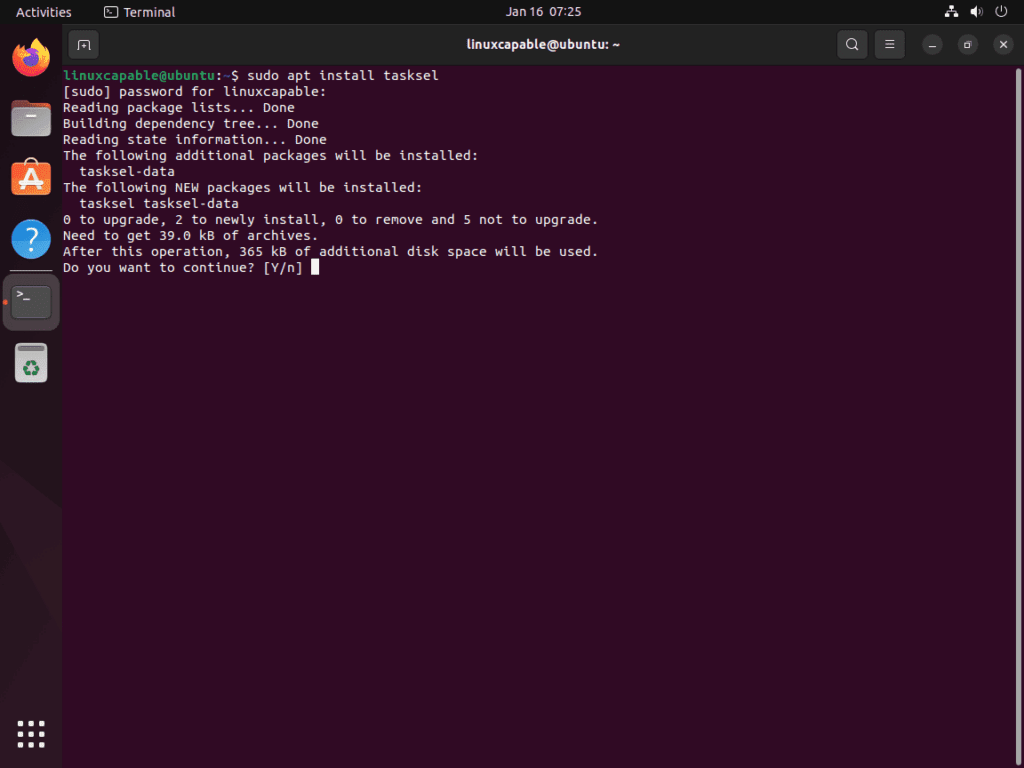Launch Firefox from the dock
1024x768 pixels.
[x=31, y=57]
